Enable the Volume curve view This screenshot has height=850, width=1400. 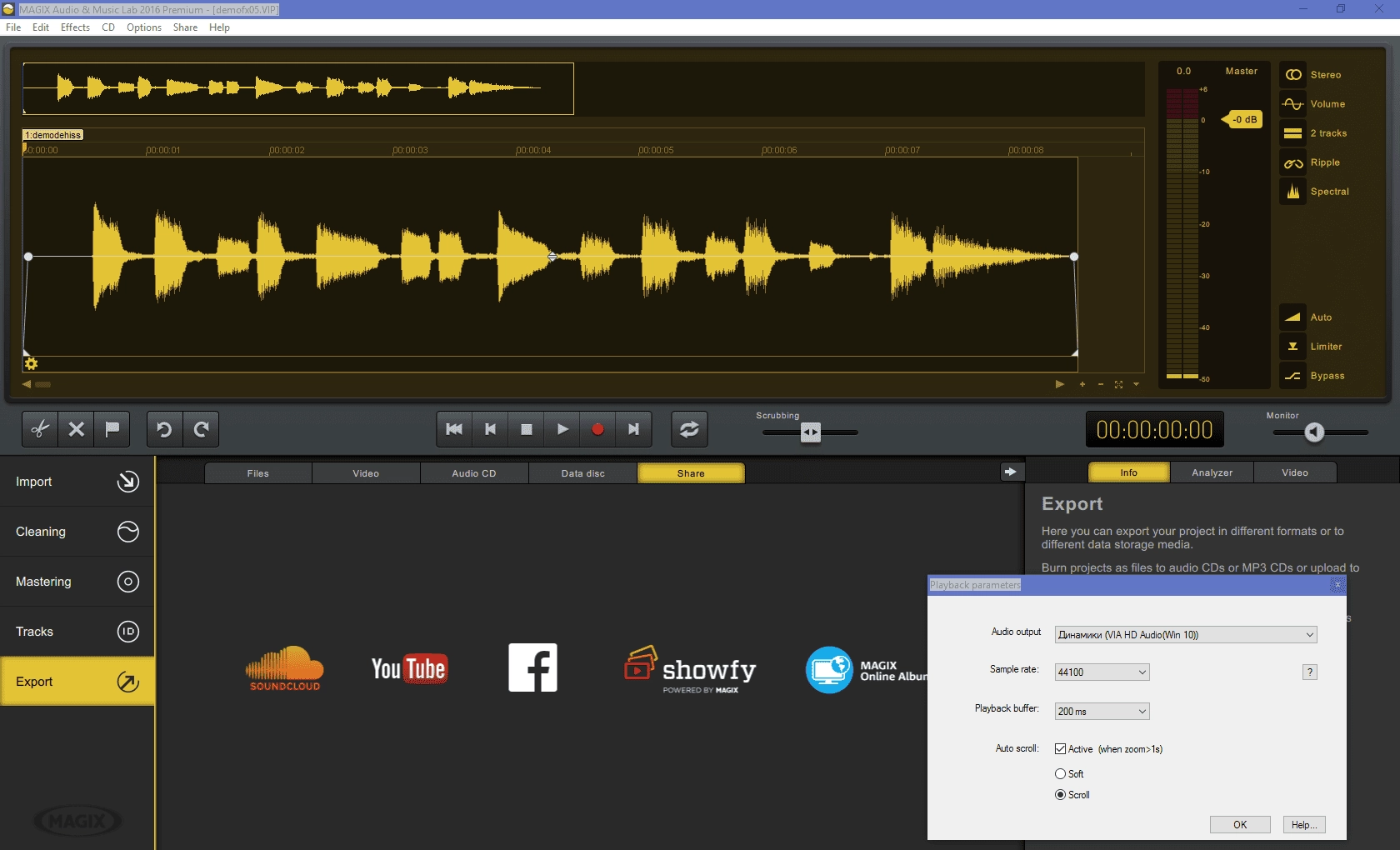(1293, 104)
